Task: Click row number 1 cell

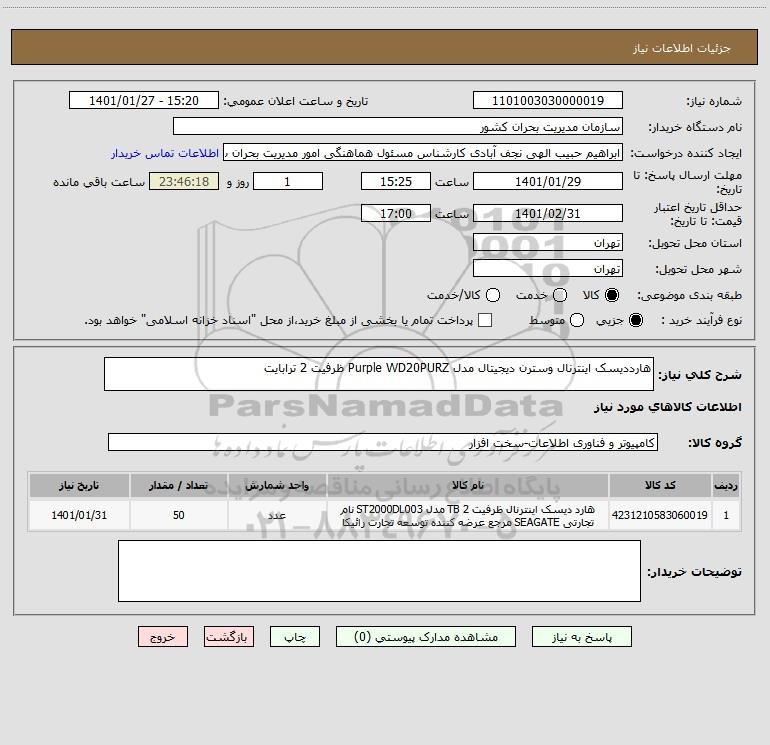Action: pyautogui.click(x=726, y=515)
